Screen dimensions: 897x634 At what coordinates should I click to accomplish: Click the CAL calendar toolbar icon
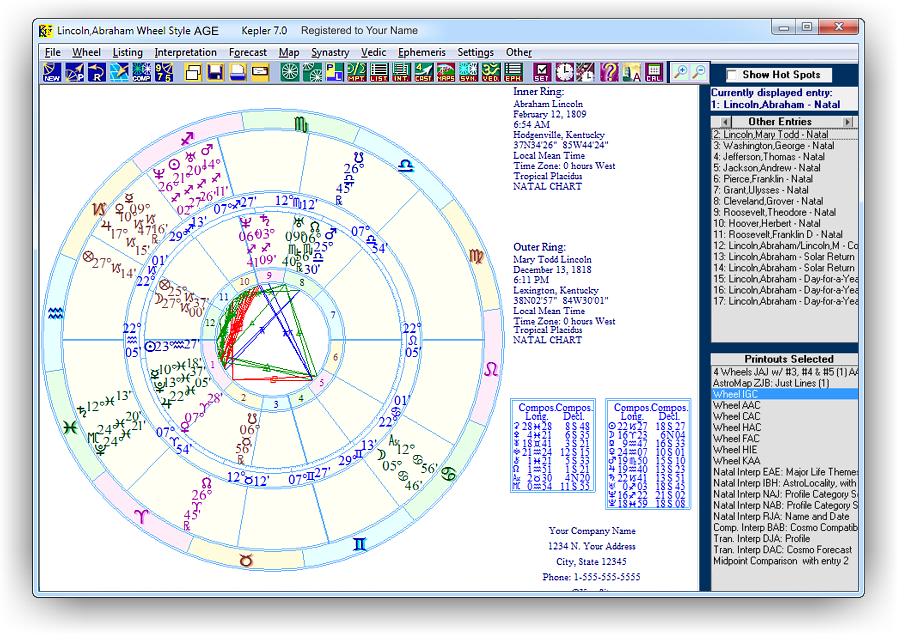pos(653,73)
